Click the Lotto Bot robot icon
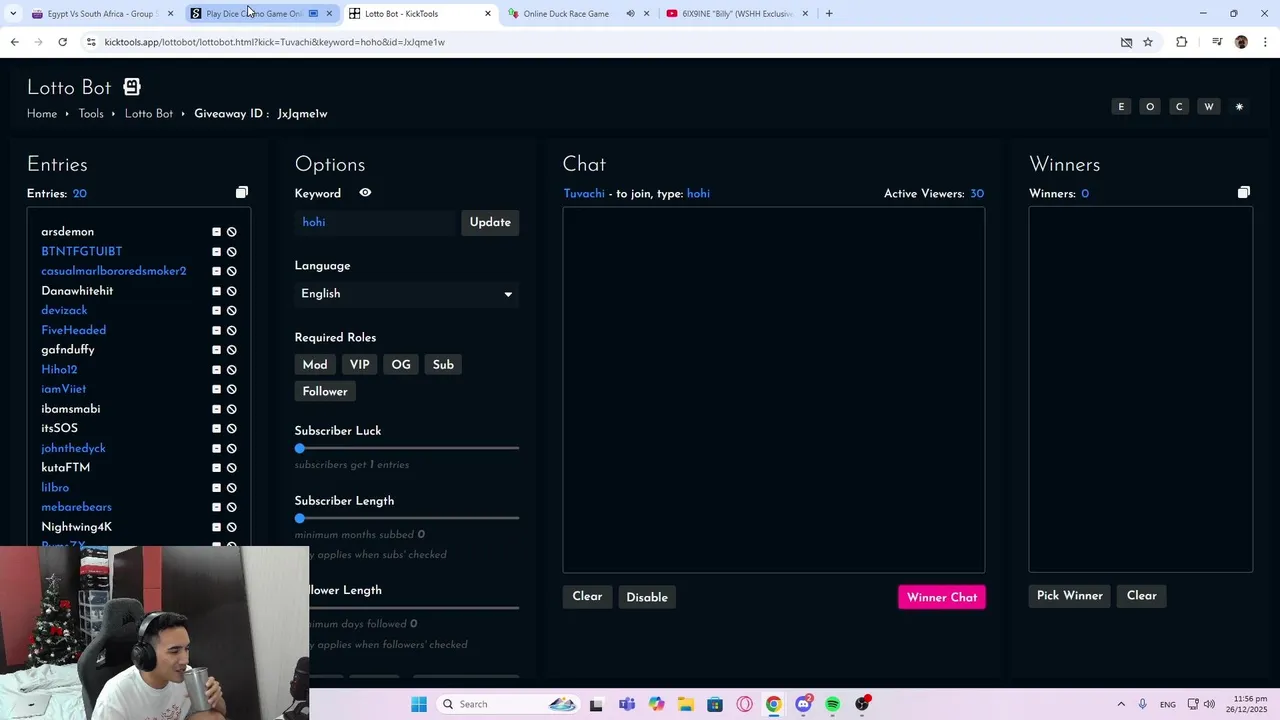Screen dimensions: 1280x720 tap(132, 87)
